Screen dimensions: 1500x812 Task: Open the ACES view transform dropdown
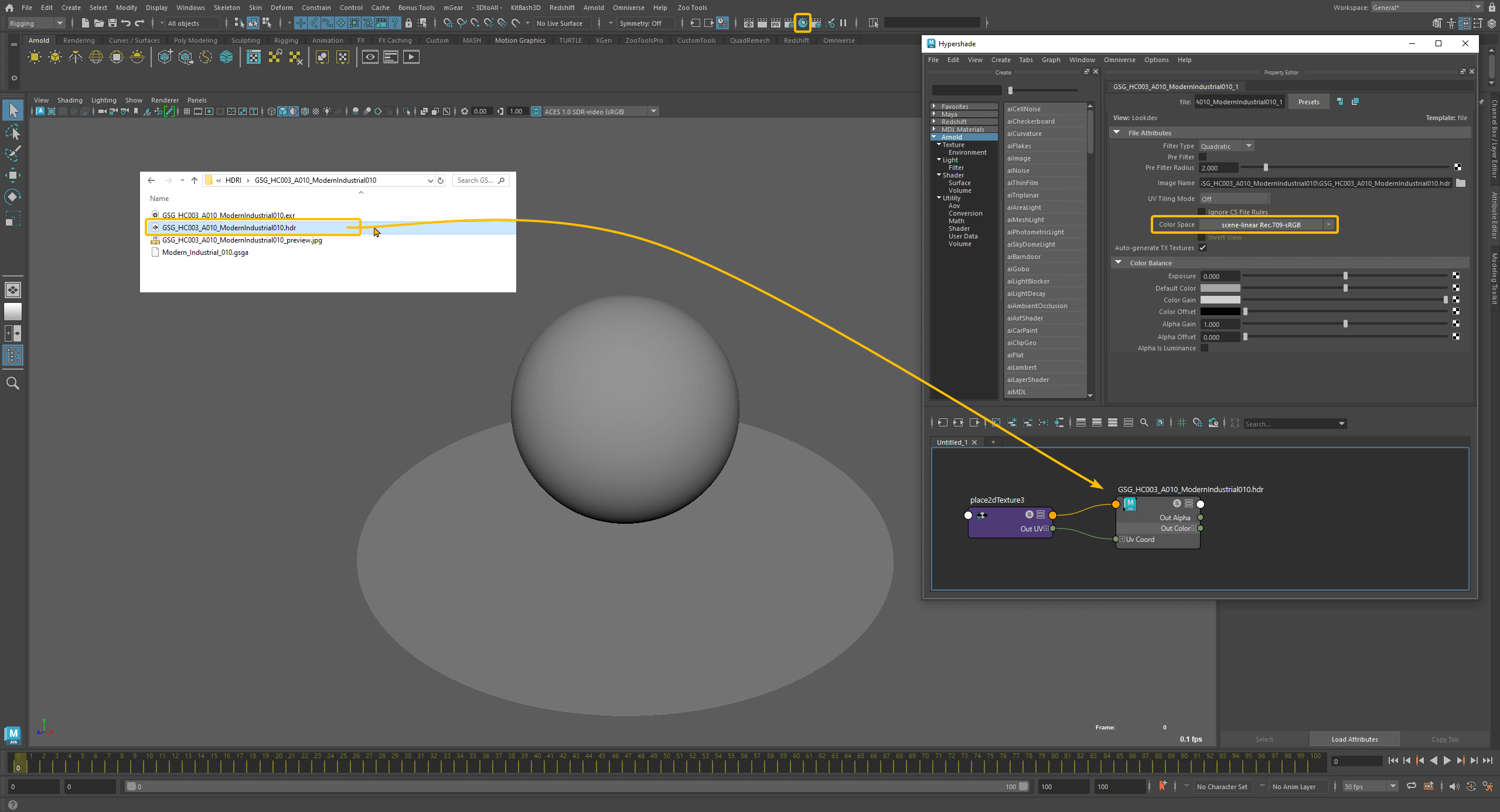click(x=601, y=111)
